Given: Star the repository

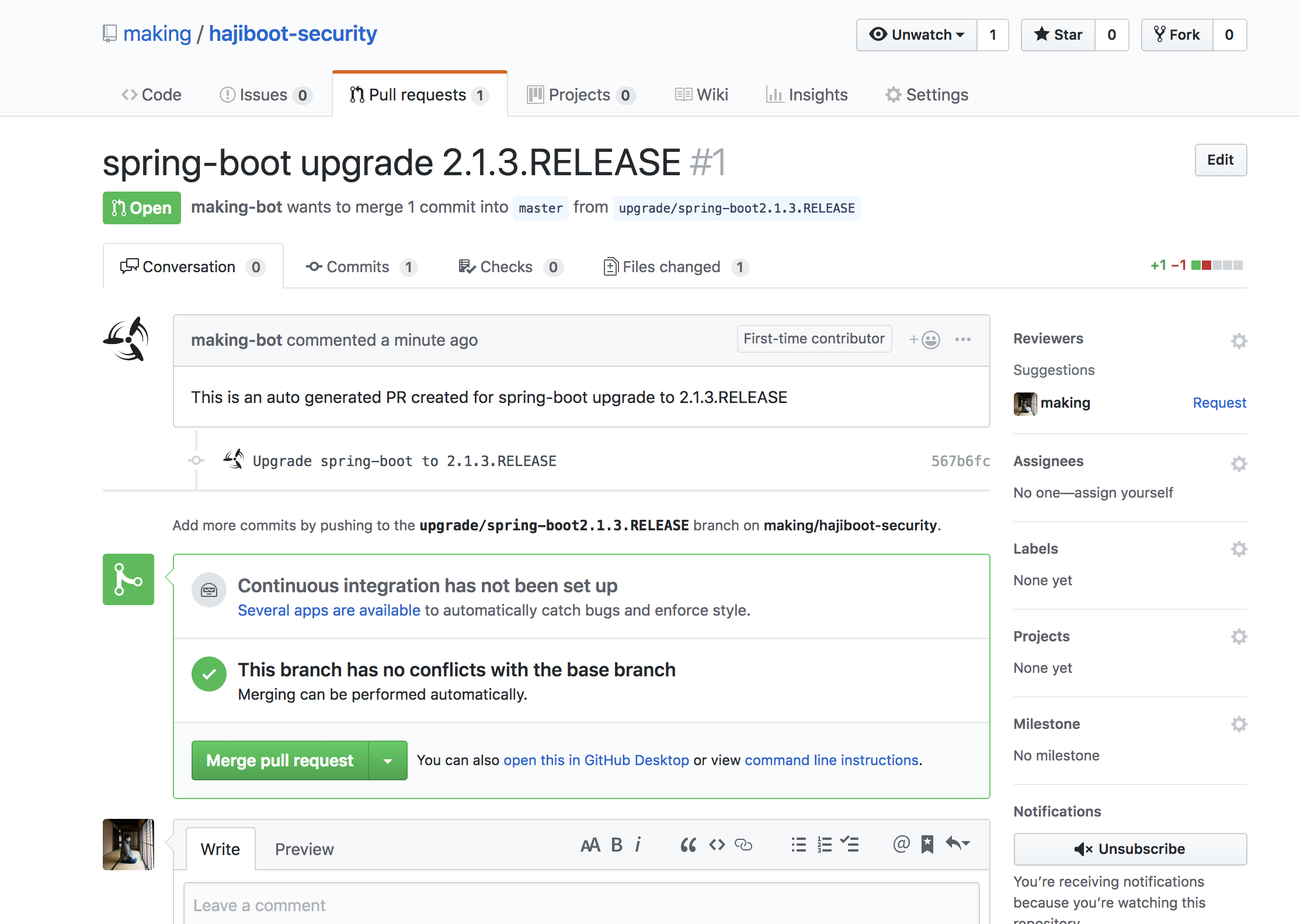Looking at the screenshot, I should 1058,35.
